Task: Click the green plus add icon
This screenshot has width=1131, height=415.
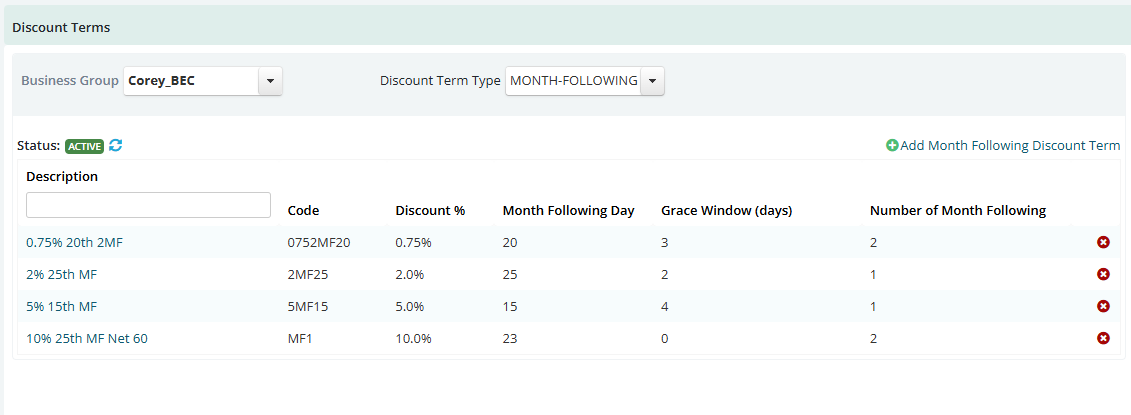Action: 892,146
